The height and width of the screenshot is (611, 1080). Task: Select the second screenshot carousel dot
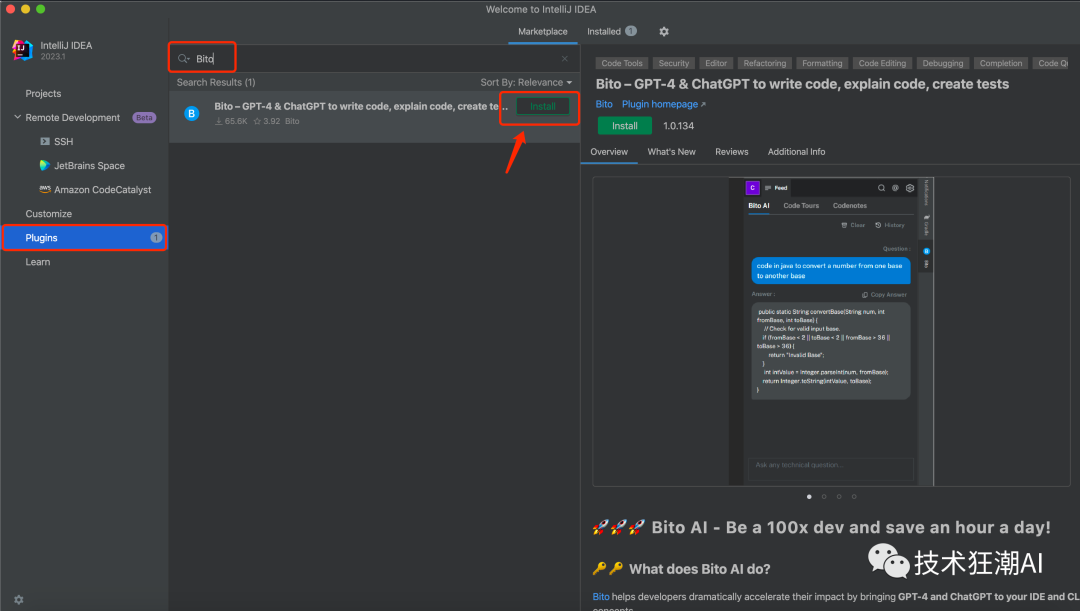(x=824, y=496)
